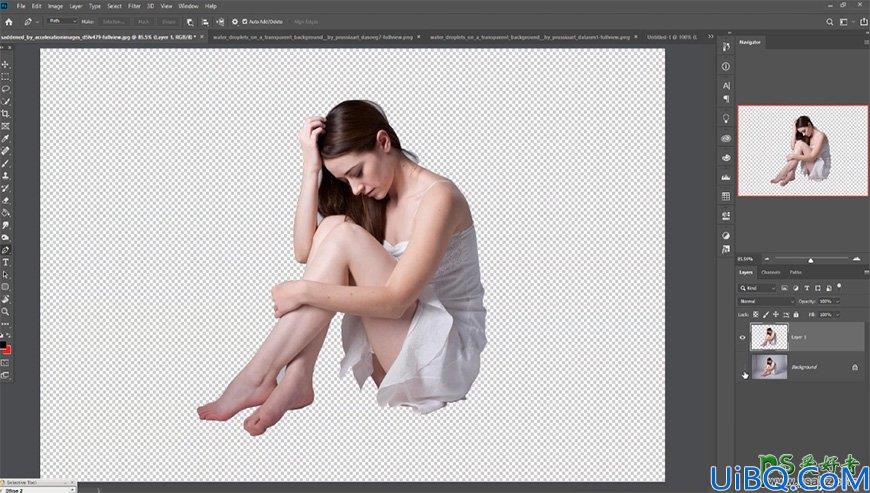The height and width of the screenshot is (493, 870).
Task: Open the Layers panel menu
Action: coord(866,272)
